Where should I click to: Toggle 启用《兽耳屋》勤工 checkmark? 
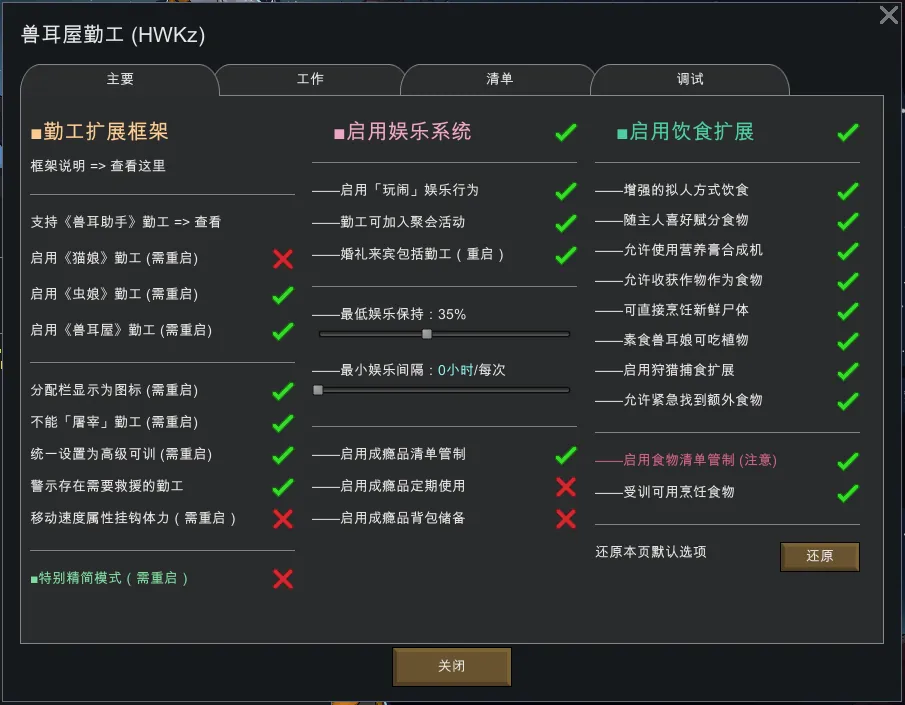[x=283, y=331]
